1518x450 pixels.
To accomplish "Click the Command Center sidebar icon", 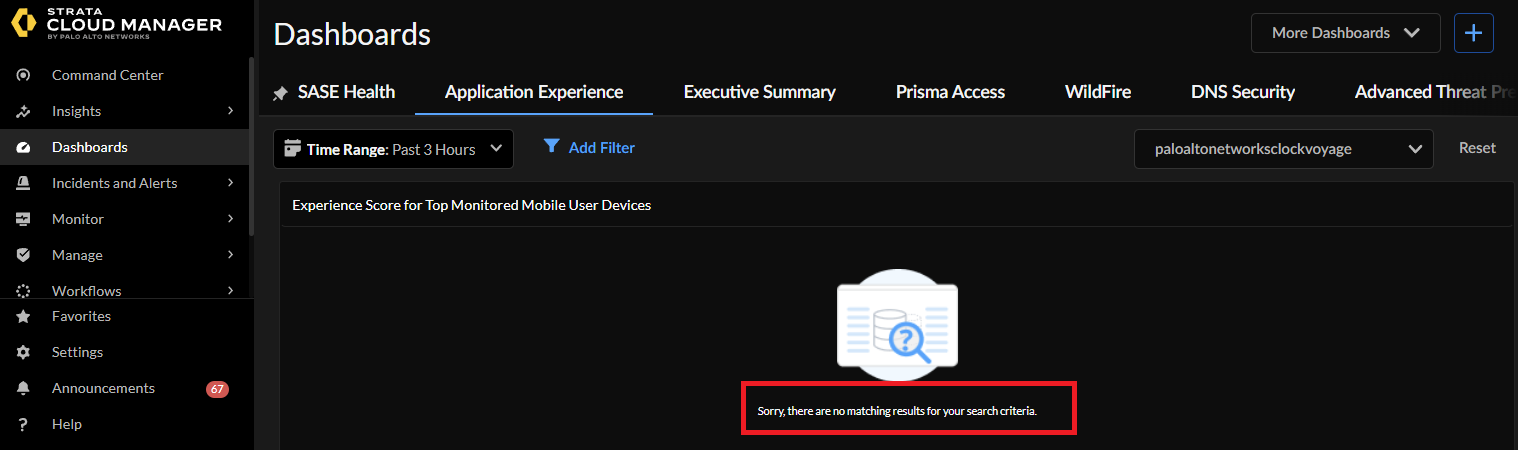I will [x=23, y=75].
